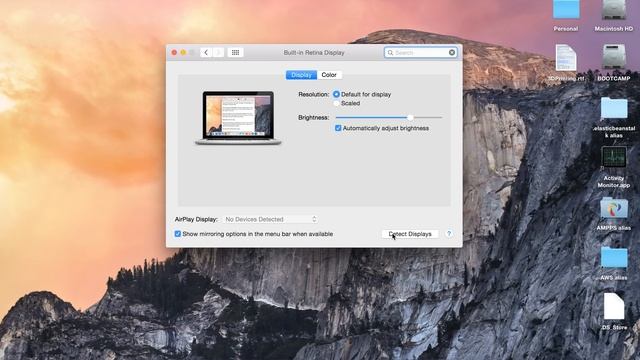Open the 3DPrinting.rtf document icon

coord(566,58)
